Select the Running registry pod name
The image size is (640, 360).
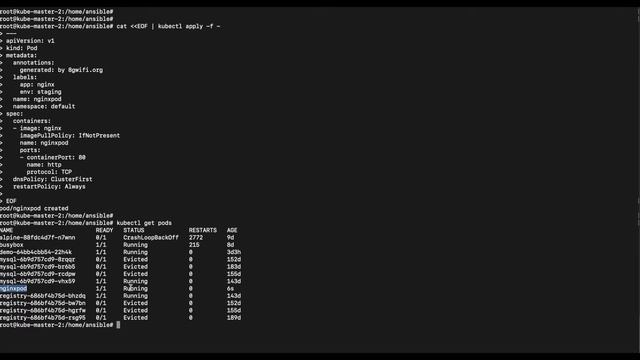[43, 296]
